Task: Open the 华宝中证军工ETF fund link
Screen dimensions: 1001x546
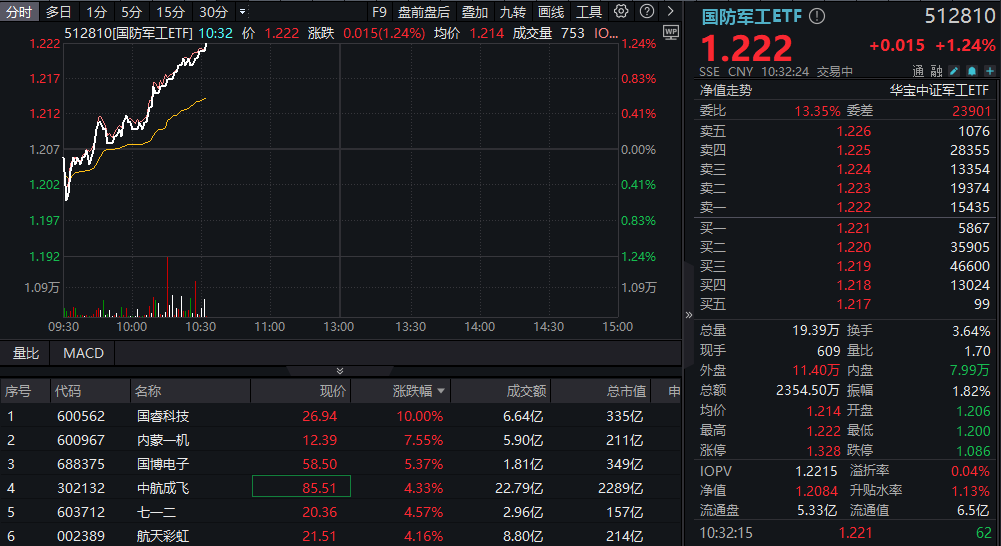Action: (939, 90)
